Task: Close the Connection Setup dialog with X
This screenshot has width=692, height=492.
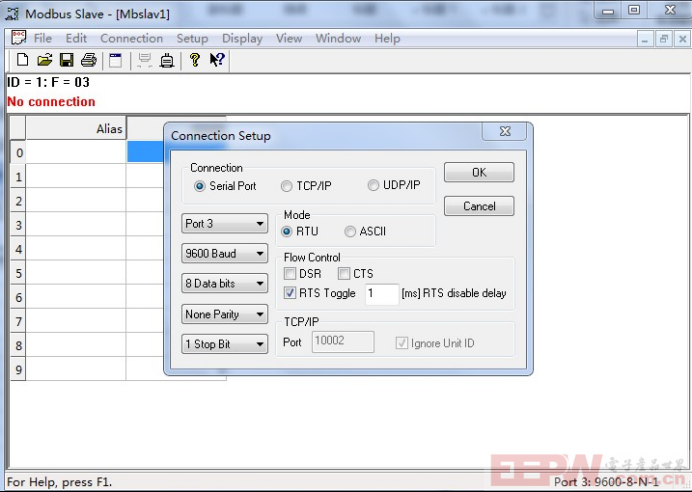Action: click(505, 131)
